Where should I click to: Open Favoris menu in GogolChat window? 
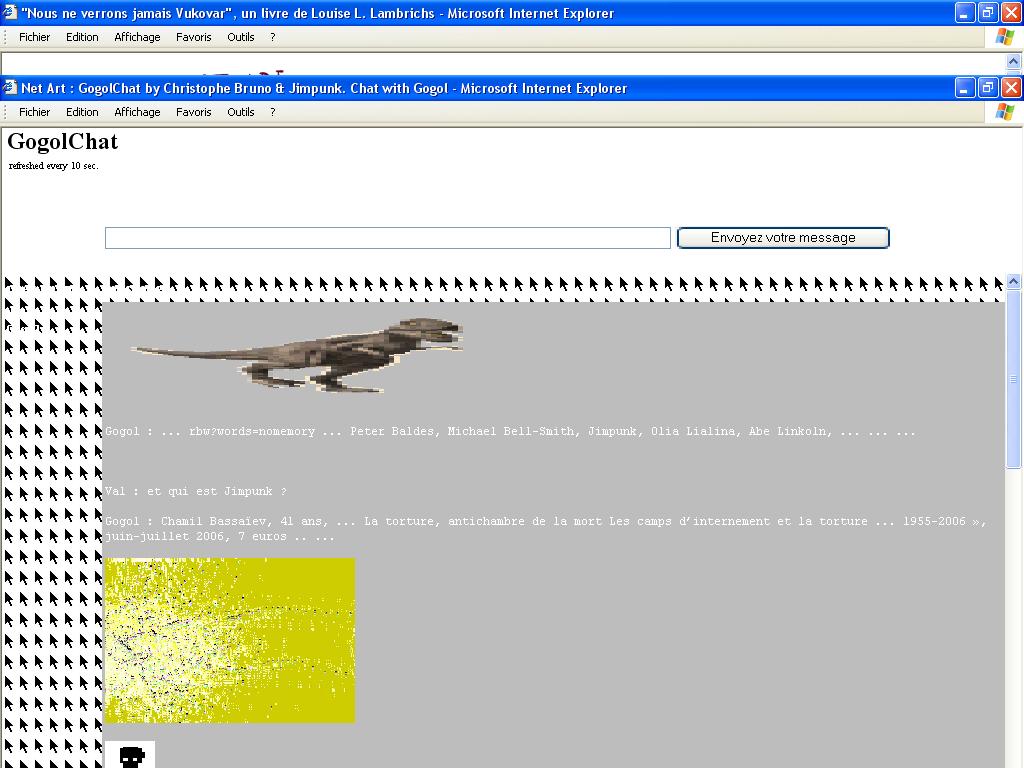click(x=193, y=112)
